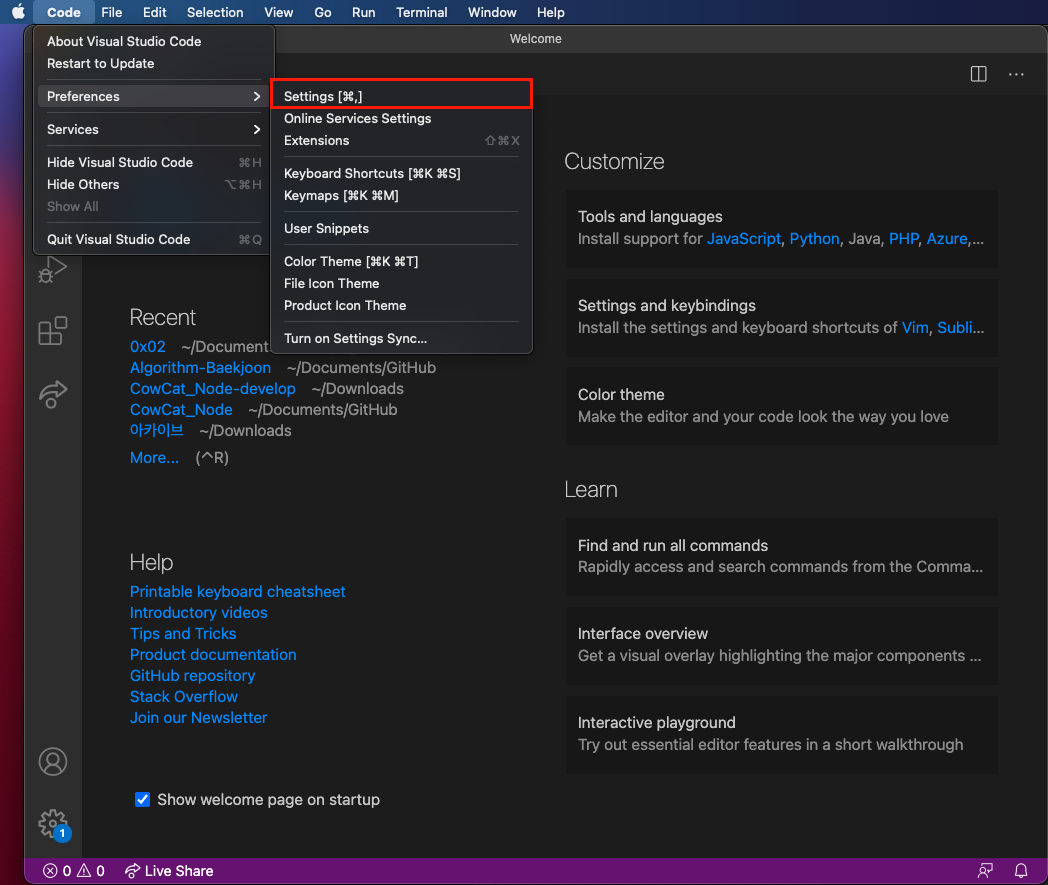Install JavaScript language support
Screen dimensions: 1048x885
point(744,239)
